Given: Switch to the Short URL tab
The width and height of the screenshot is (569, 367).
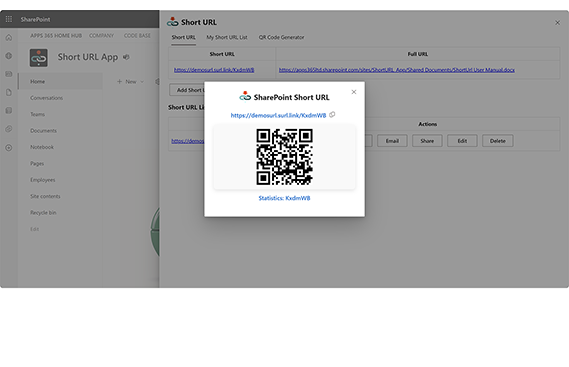Looking at the screenshot, I should 183,37.
